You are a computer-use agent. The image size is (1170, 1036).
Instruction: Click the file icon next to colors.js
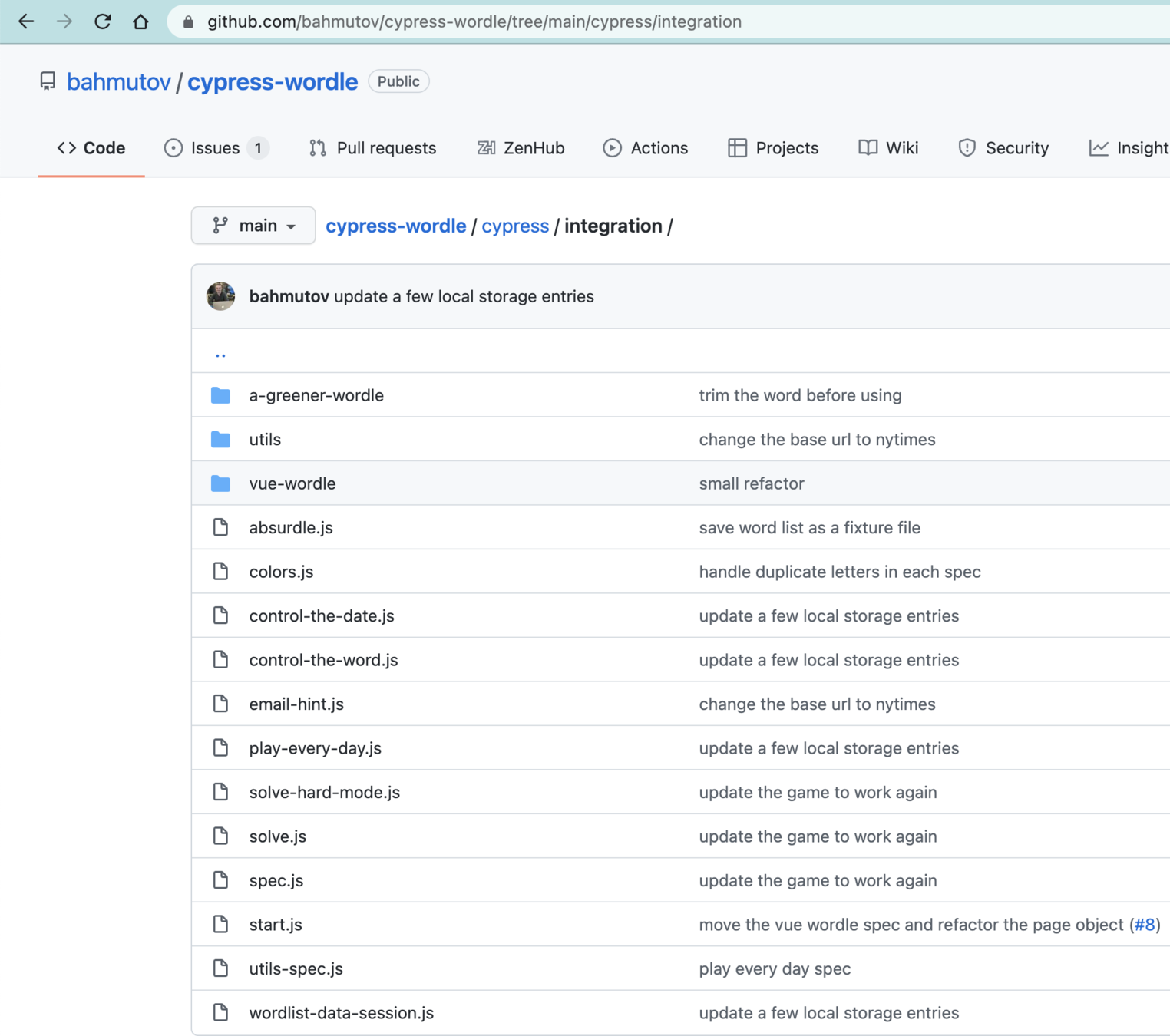220,572
